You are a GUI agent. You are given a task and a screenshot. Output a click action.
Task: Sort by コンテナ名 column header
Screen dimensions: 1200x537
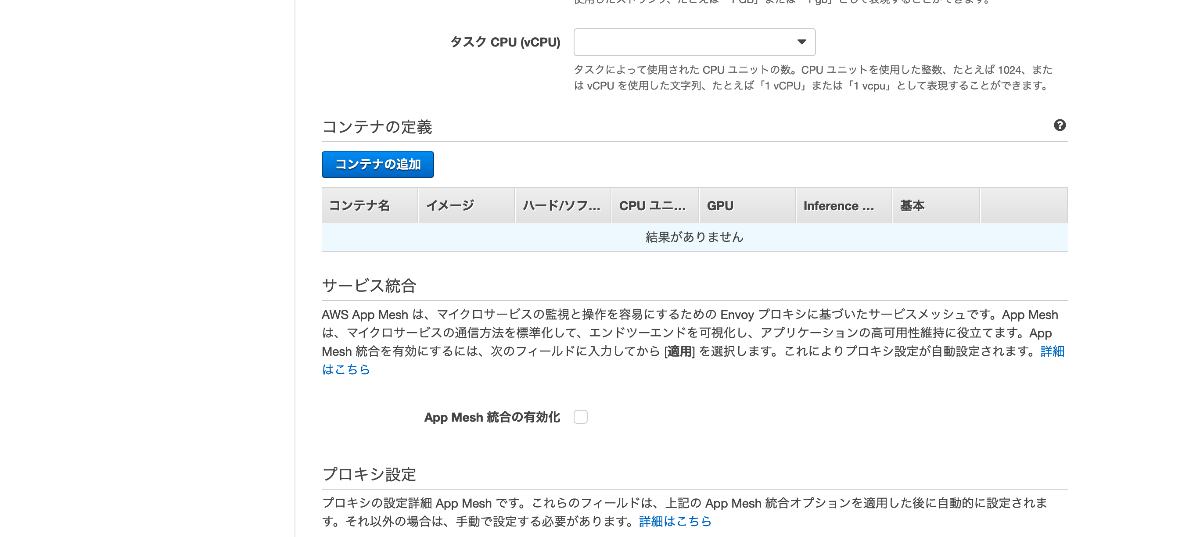coord(370,205)
